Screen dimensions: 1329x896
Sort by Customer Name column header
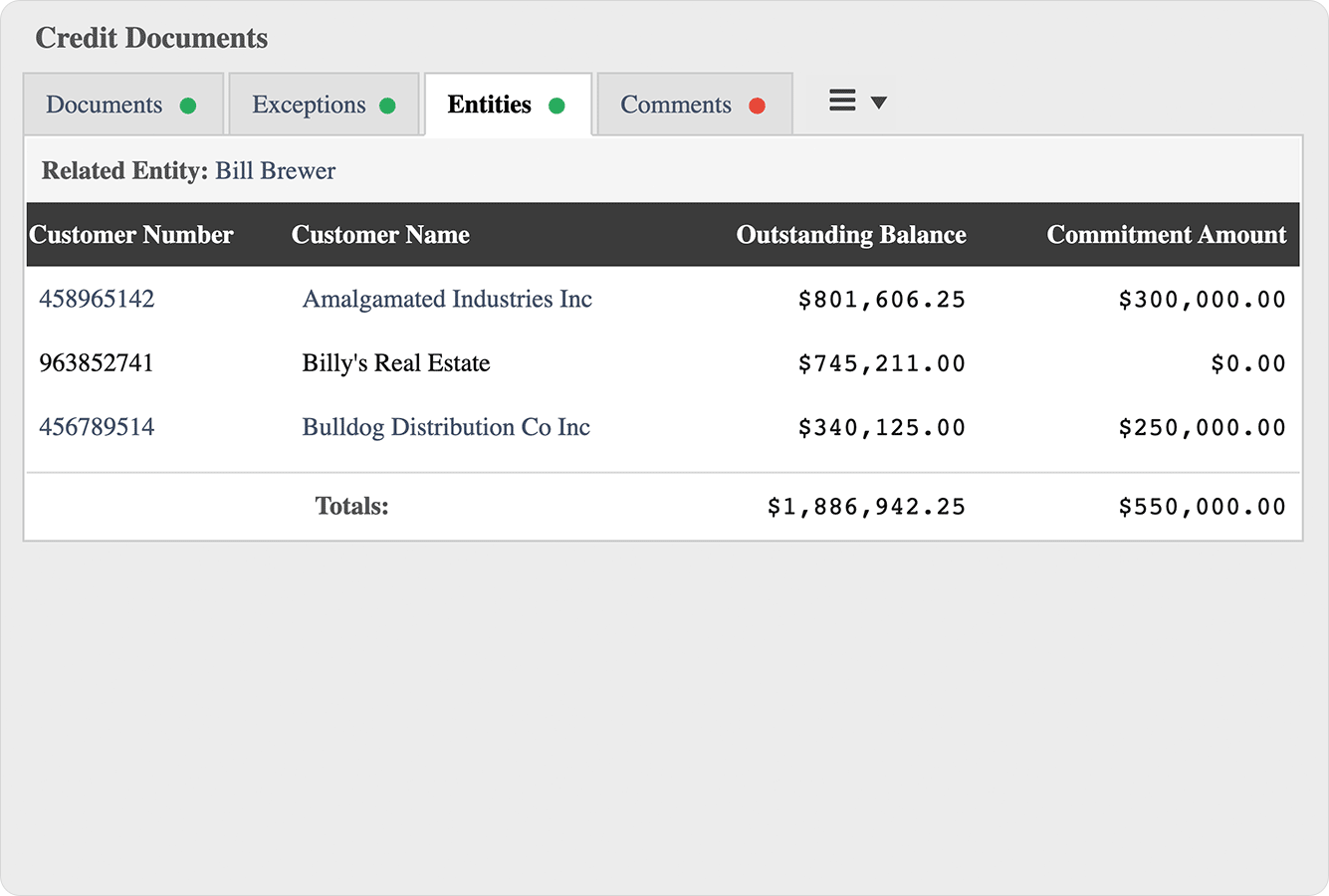pyautogui.click(x=380, y=235)
